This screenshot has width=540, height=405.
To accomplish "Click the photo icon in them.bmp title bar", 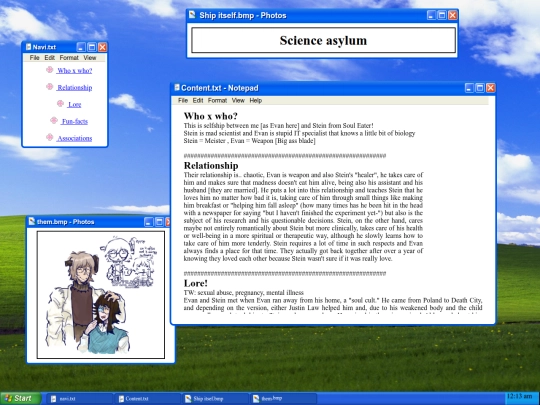I will (32, 221).
